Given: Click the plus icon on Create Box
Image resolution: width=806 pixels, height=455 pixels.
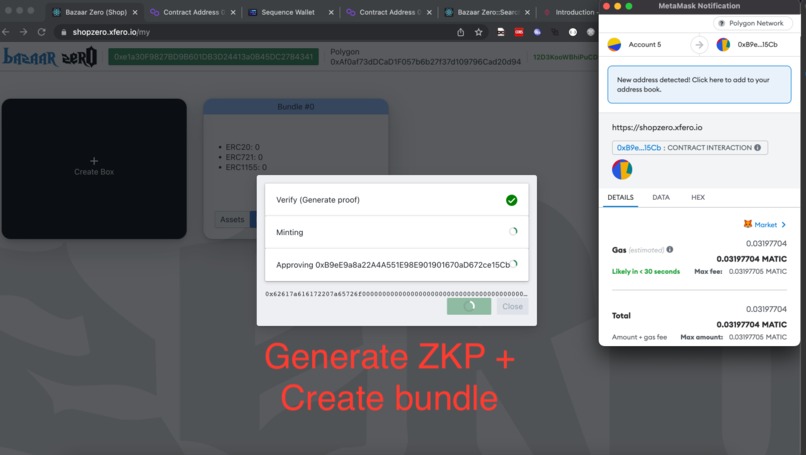Looking at the screenshot, I should [x=94, y=161].
